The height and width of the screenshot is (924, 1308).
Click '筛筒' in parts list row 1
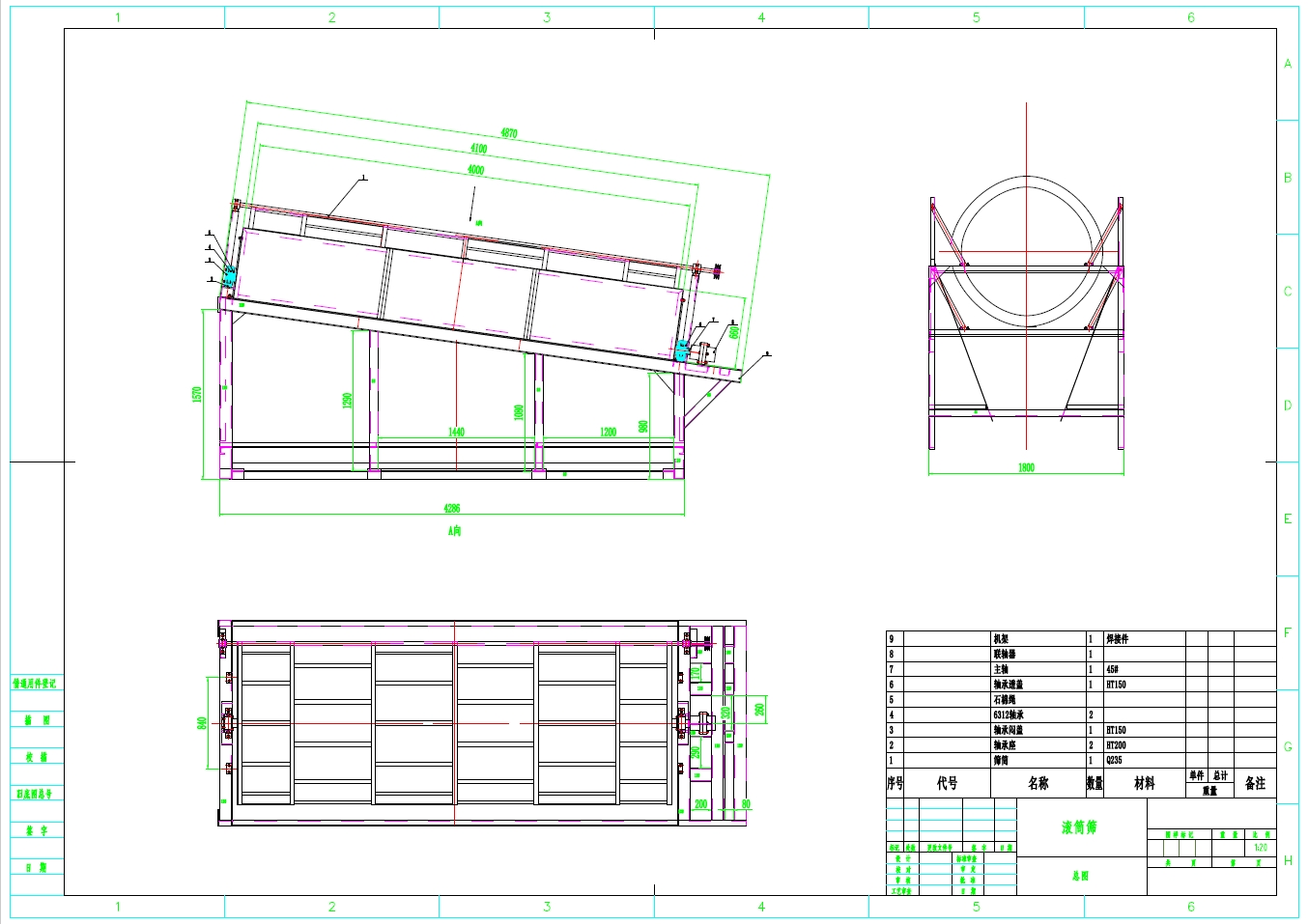click(1001, 761)
